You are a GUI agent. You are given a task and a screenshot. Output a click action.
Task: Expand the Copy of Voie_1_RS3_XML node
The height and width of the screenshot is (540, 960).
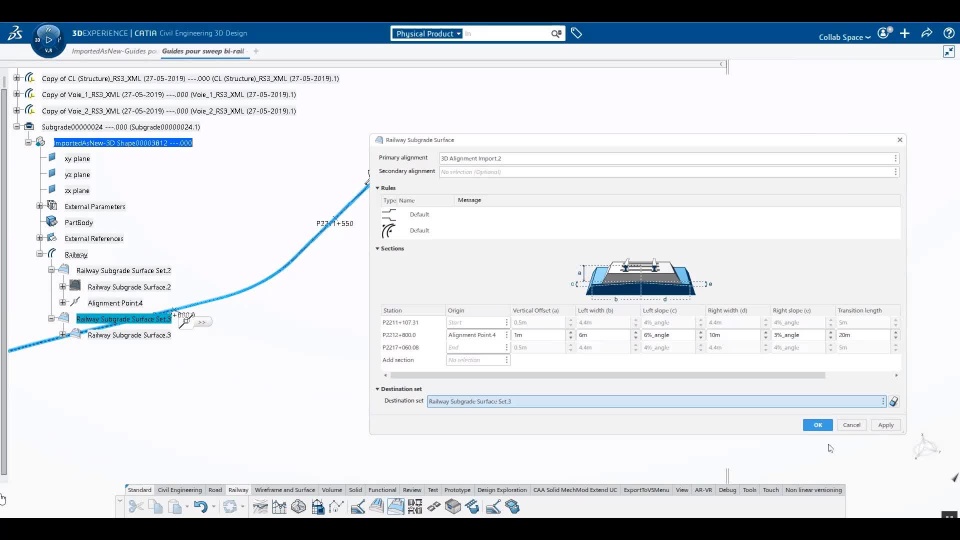(17, 94)
